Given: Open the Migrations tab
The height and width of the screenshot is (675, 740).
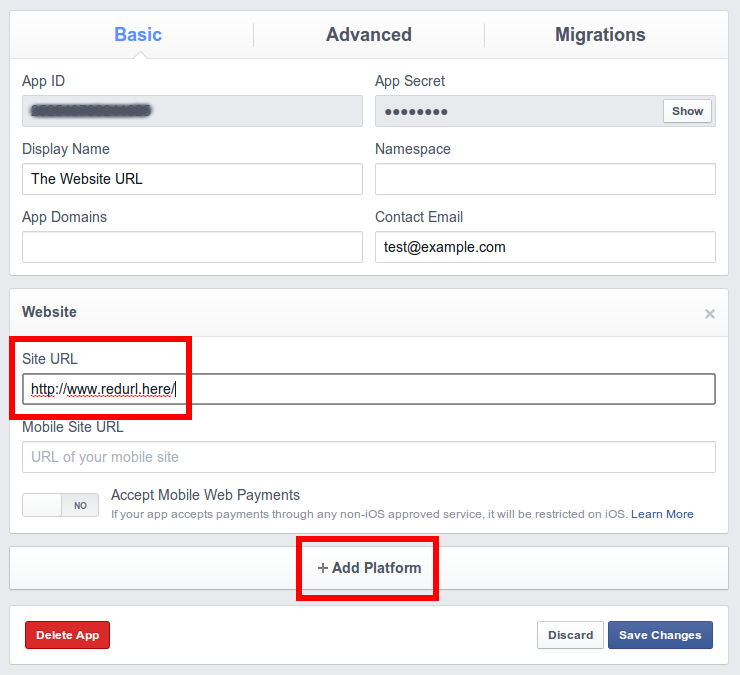Looking at the screenshot, I should pyautogui.click(x=600, y=35).
